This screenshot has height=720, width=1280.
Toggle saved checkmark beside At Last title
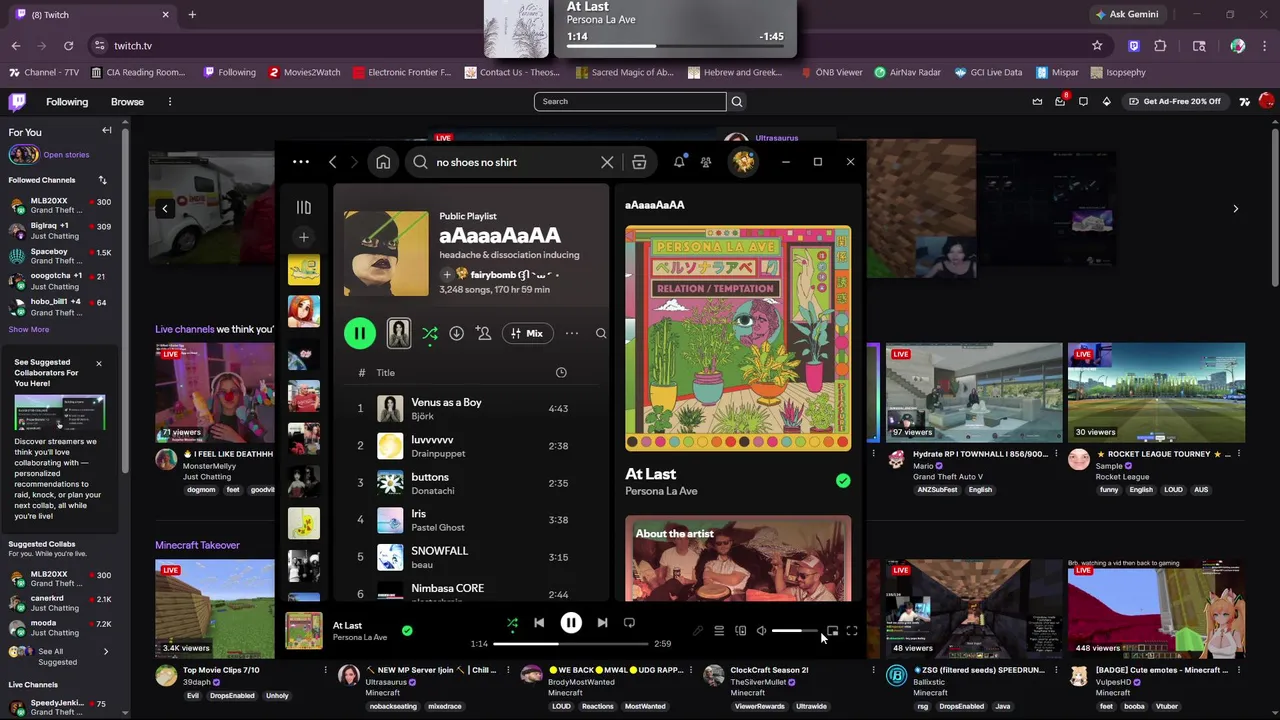click(x=843, y=481)
